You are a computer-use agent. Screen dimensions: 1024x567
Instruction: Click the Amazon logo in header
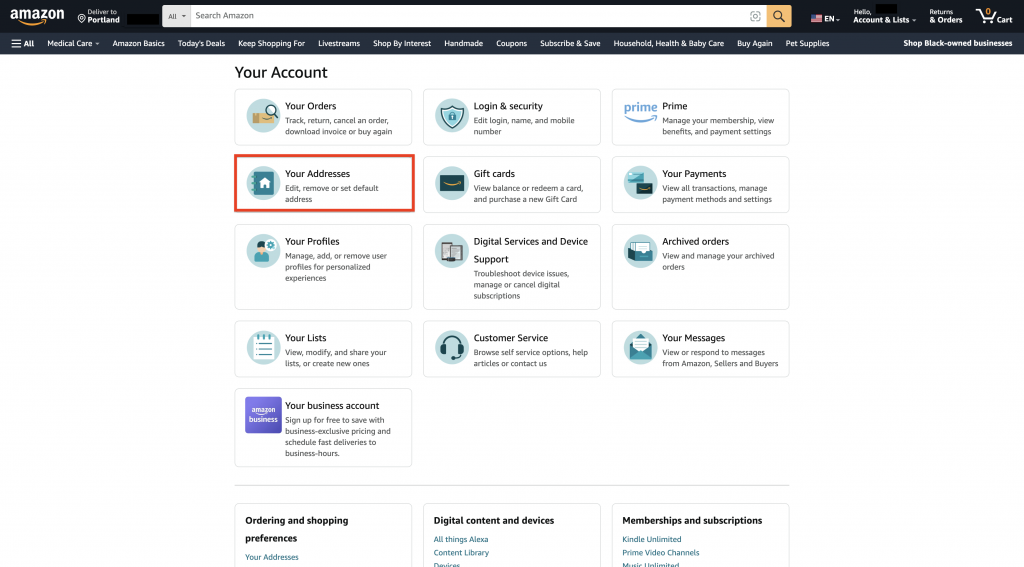[37, 17]
